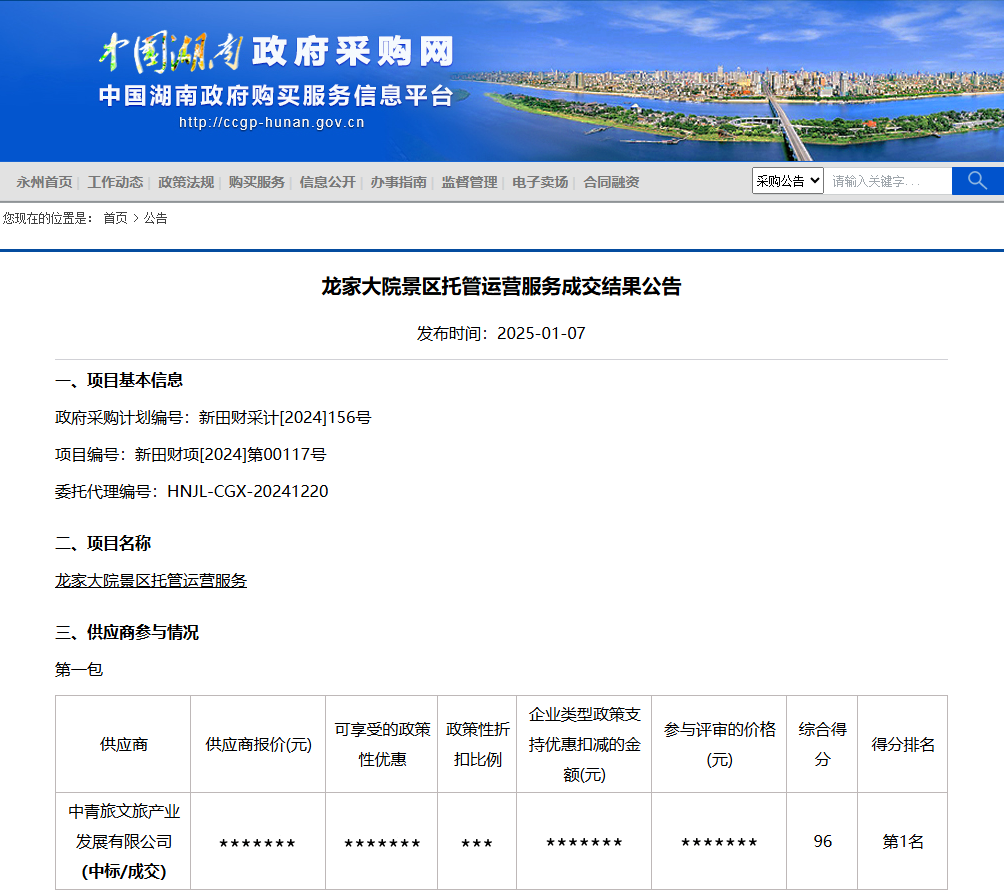Click the city skyline banner image
This screenshot has width=1004, height=890.
point(740,100)
